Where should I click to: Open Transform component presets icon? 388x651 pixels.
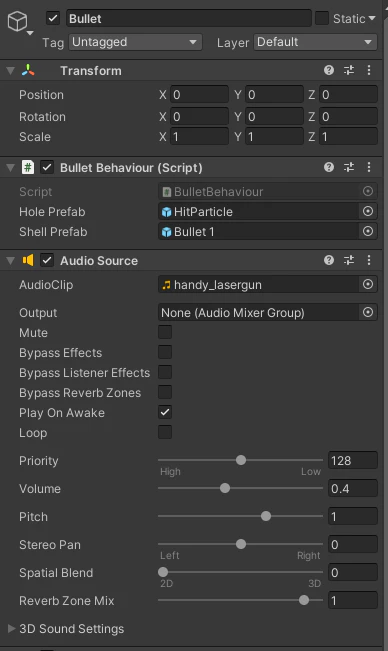[x=349, y=70]
